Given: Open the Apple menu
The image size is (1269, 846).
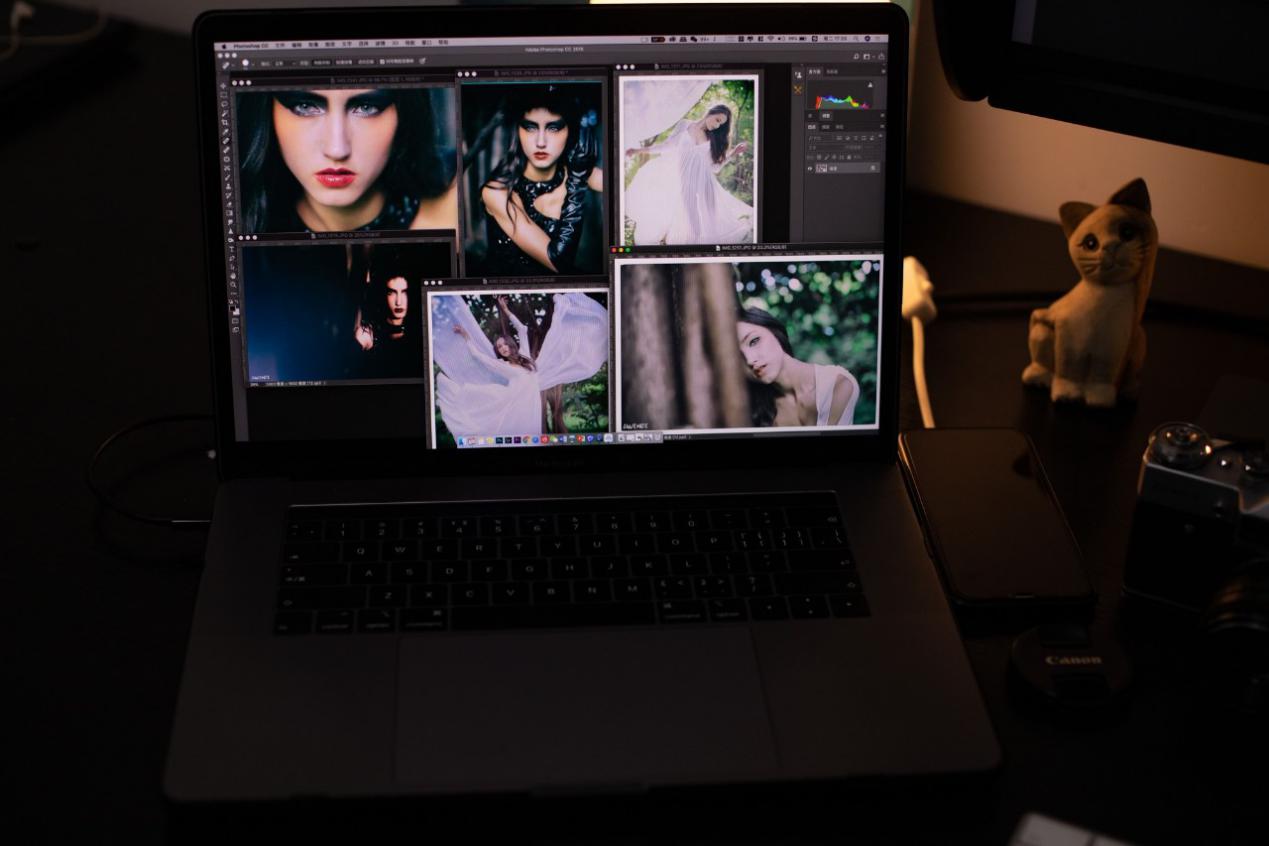Looking at the screenshot, I should pos(224,46).
